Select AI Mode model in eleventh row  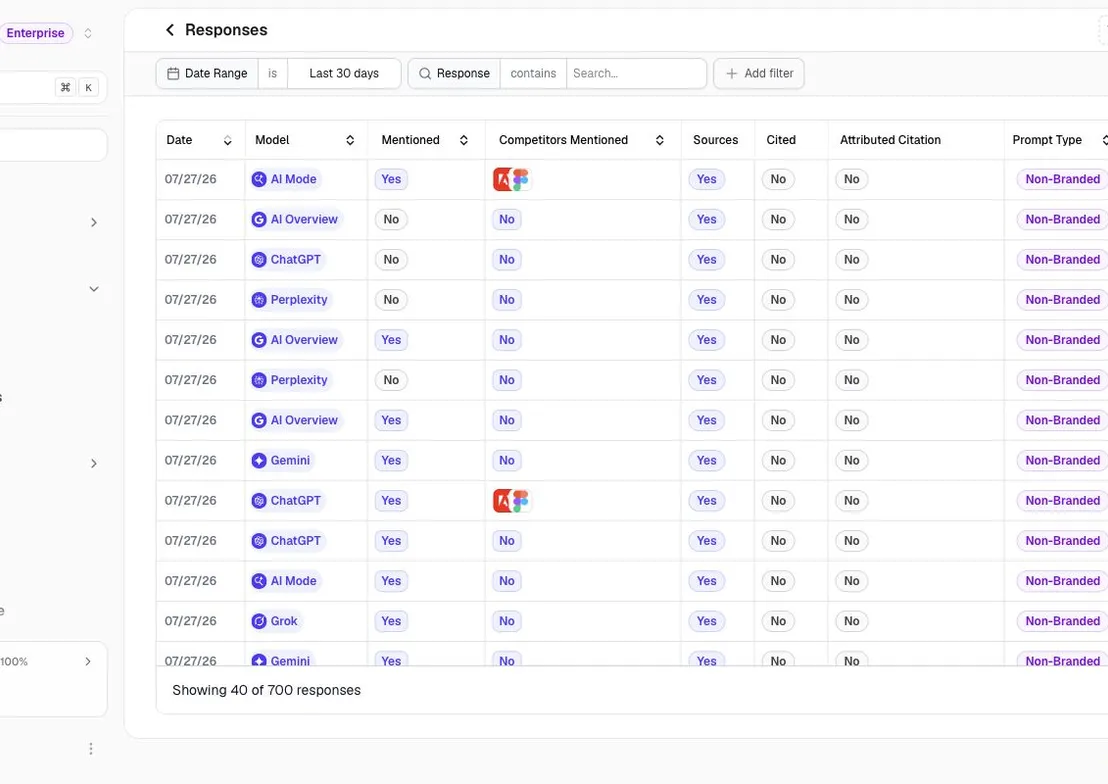coord(285,581)
